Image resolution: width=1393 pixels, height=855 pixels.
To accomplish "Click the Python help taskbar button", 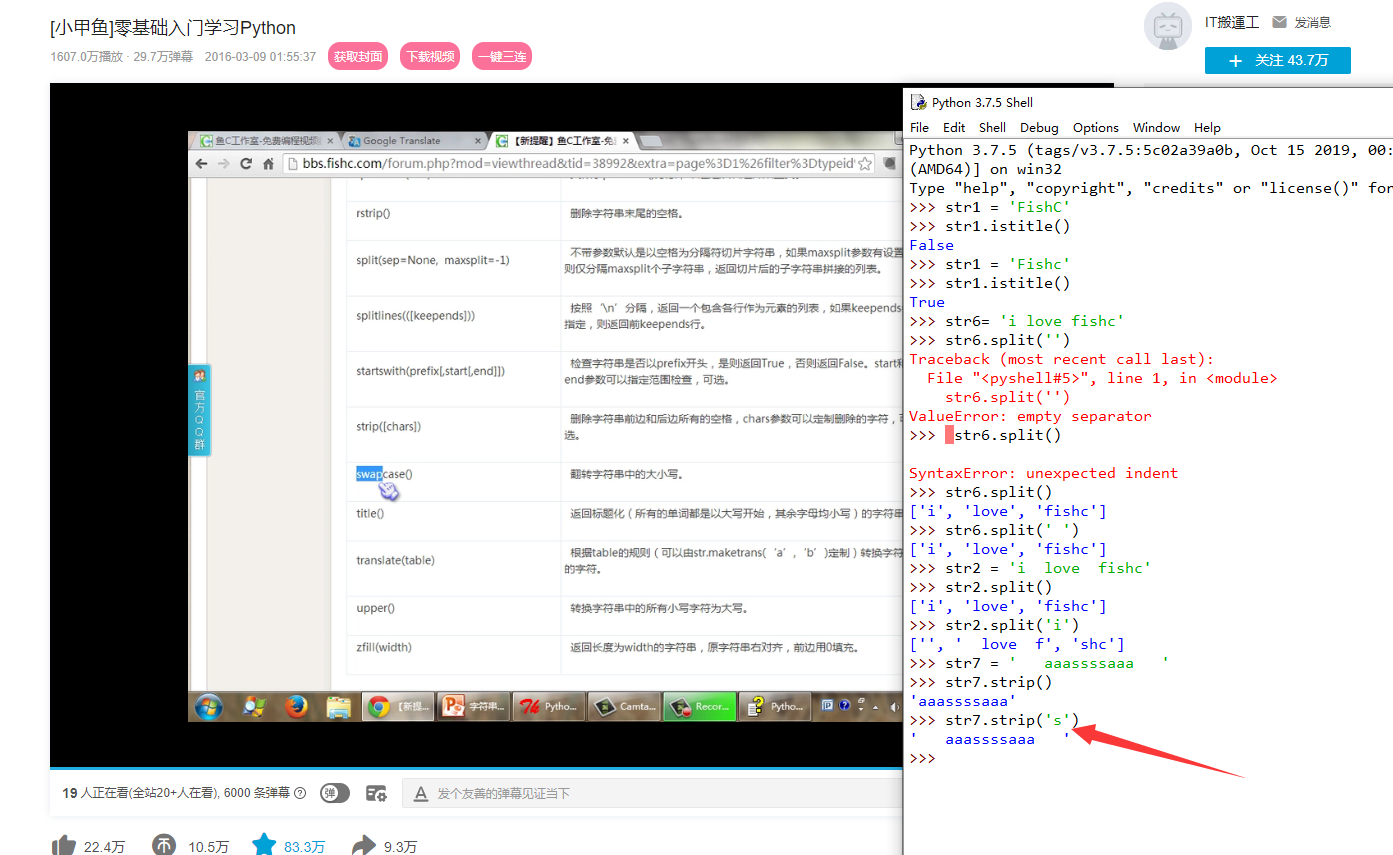I will (775, 706).
